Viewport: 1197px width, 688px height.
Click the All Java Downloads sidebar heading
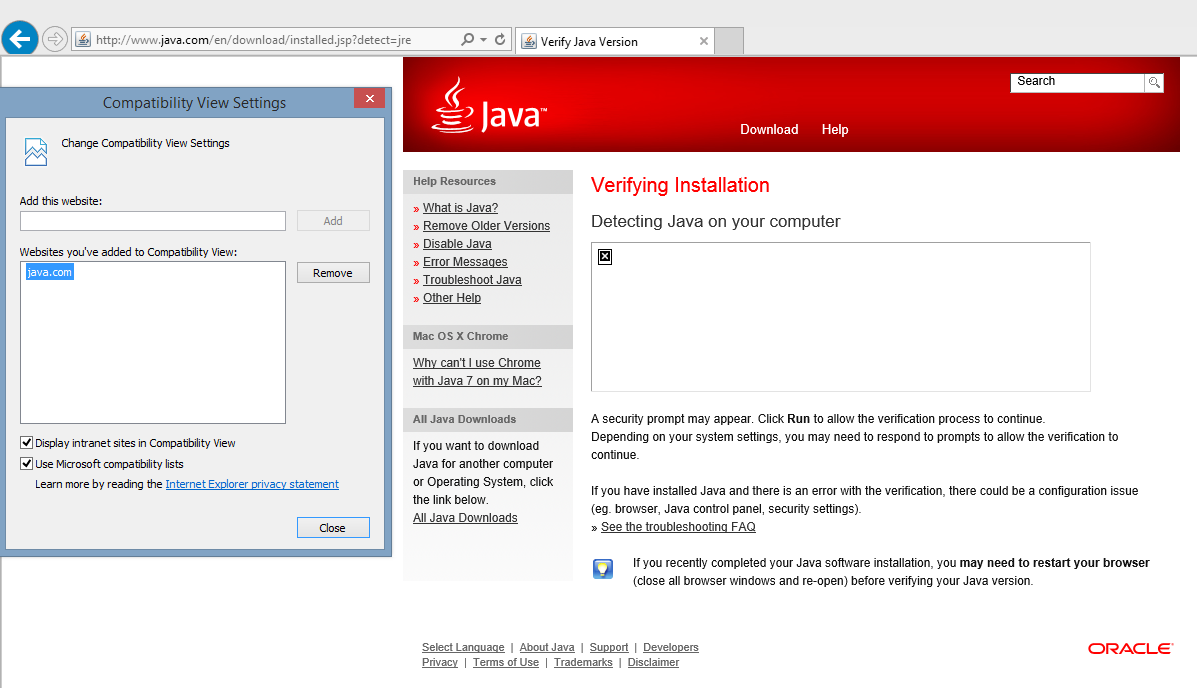point(464,420)
